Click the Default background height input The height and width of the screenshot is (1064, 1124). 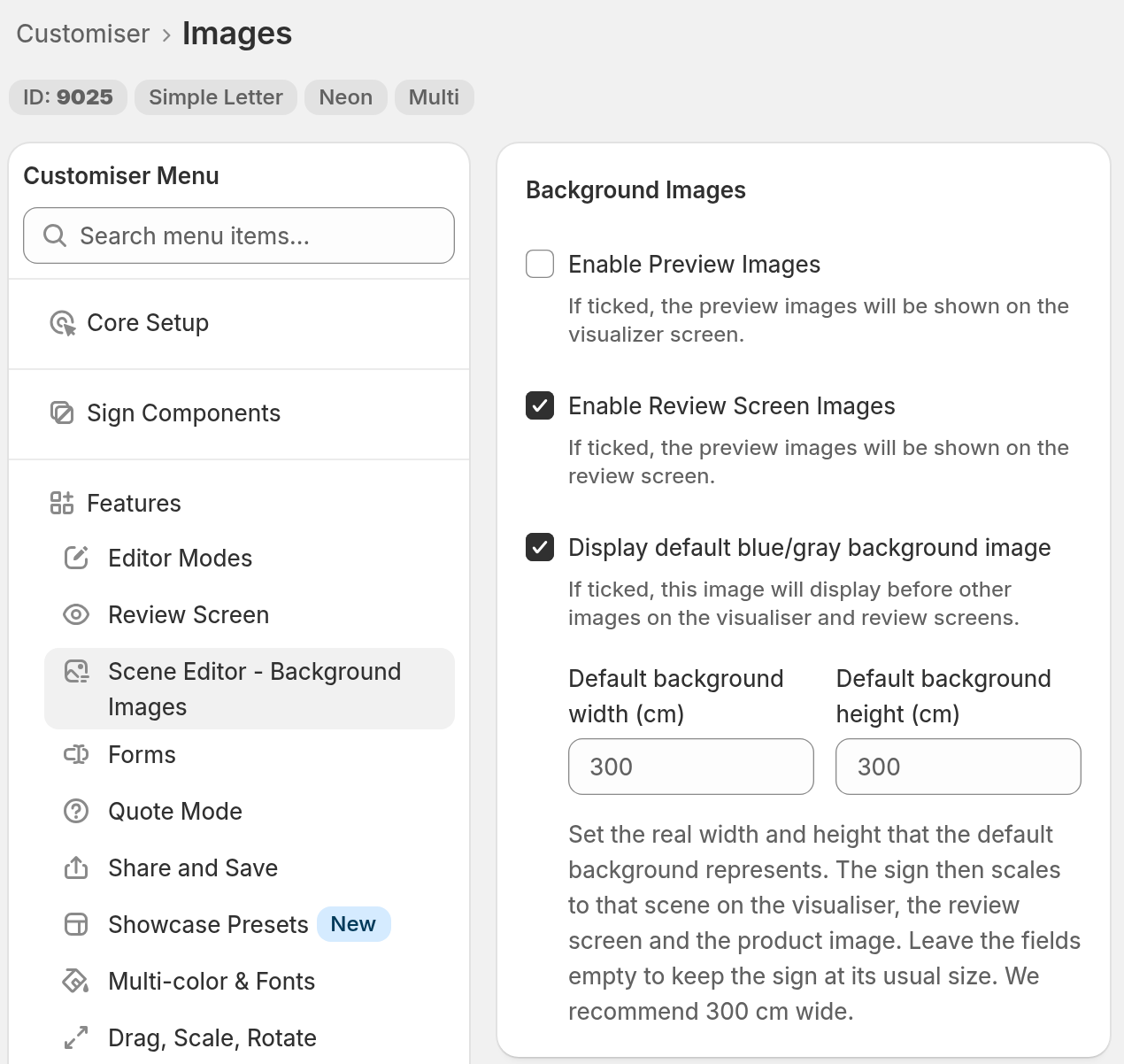click(x=958, y=767)
